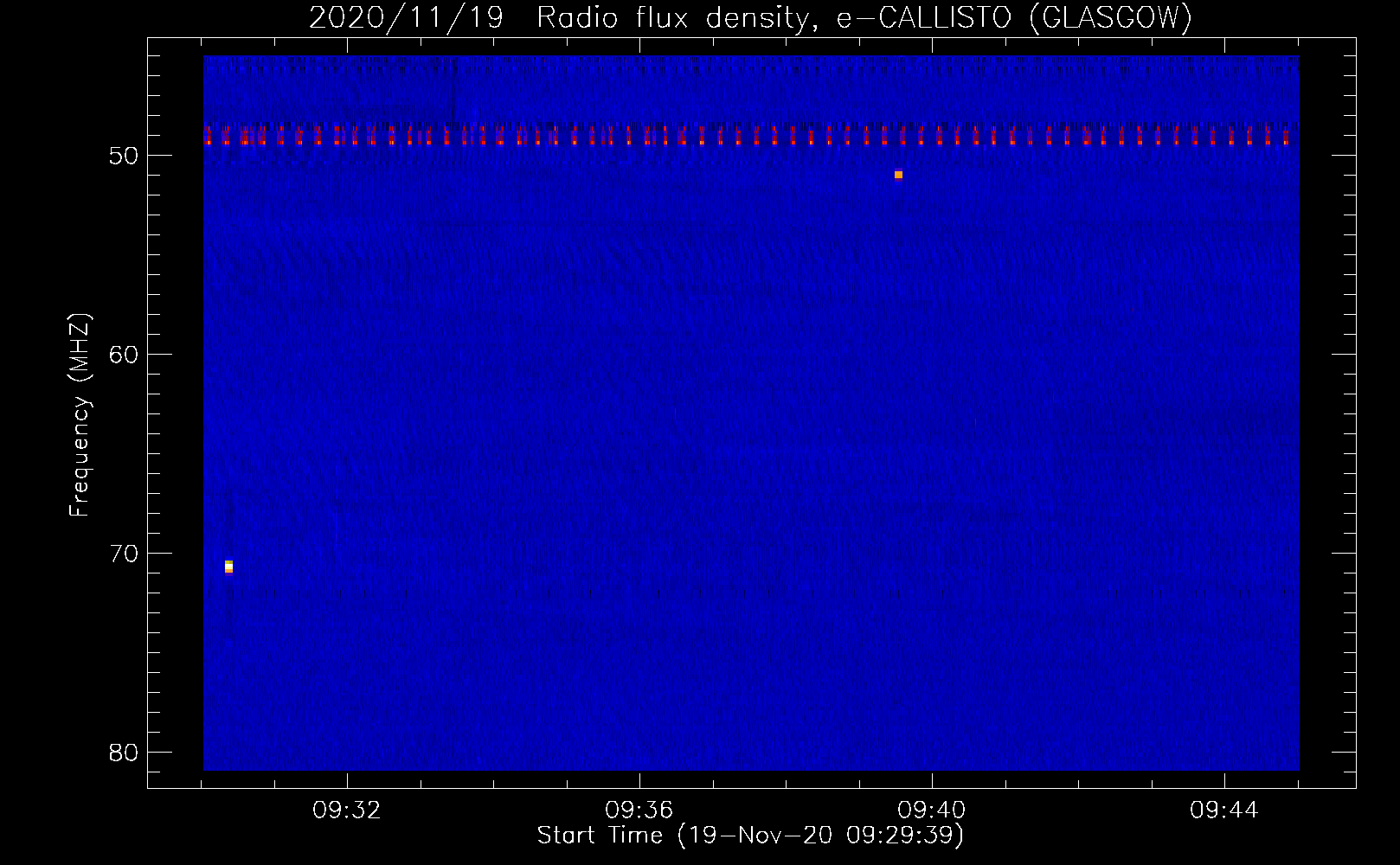The image size is (1400, 865).
Task: Click the 80 MHz tick label
Action: [x=124, y=753]
